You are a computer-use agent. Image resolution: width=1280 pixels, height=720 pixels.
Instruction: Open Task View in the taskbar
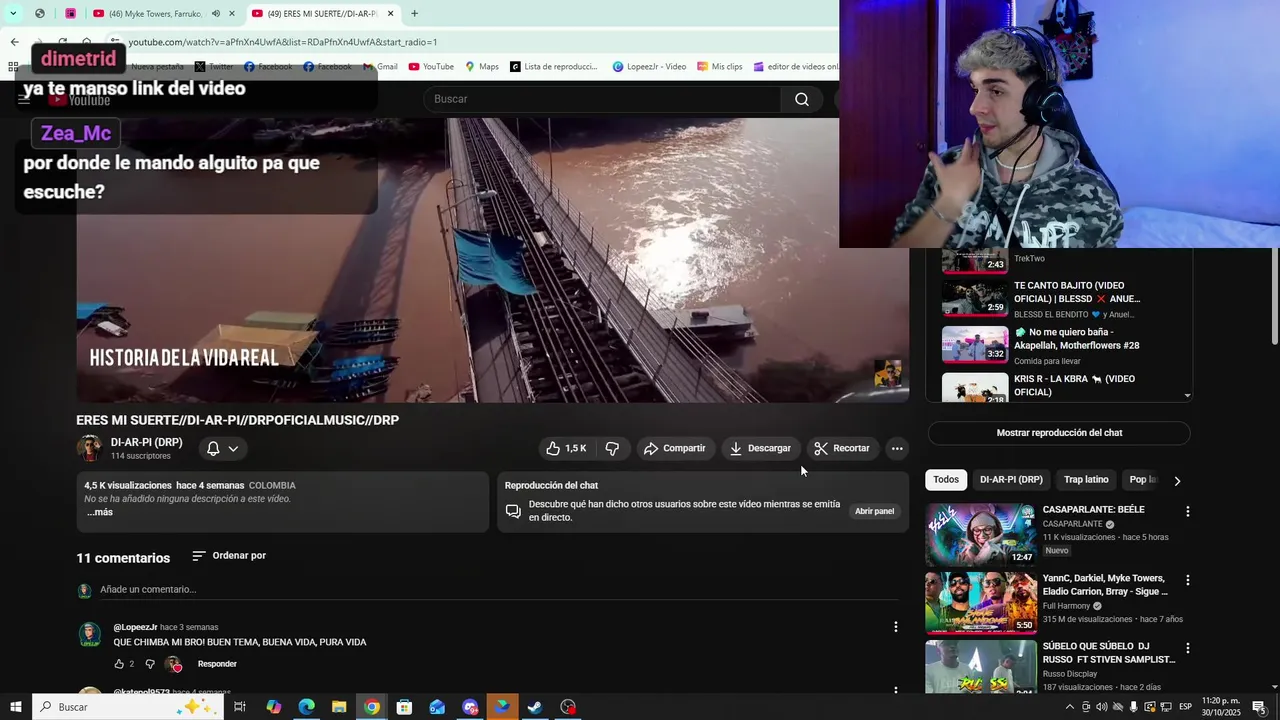click(x=240, y=707)
